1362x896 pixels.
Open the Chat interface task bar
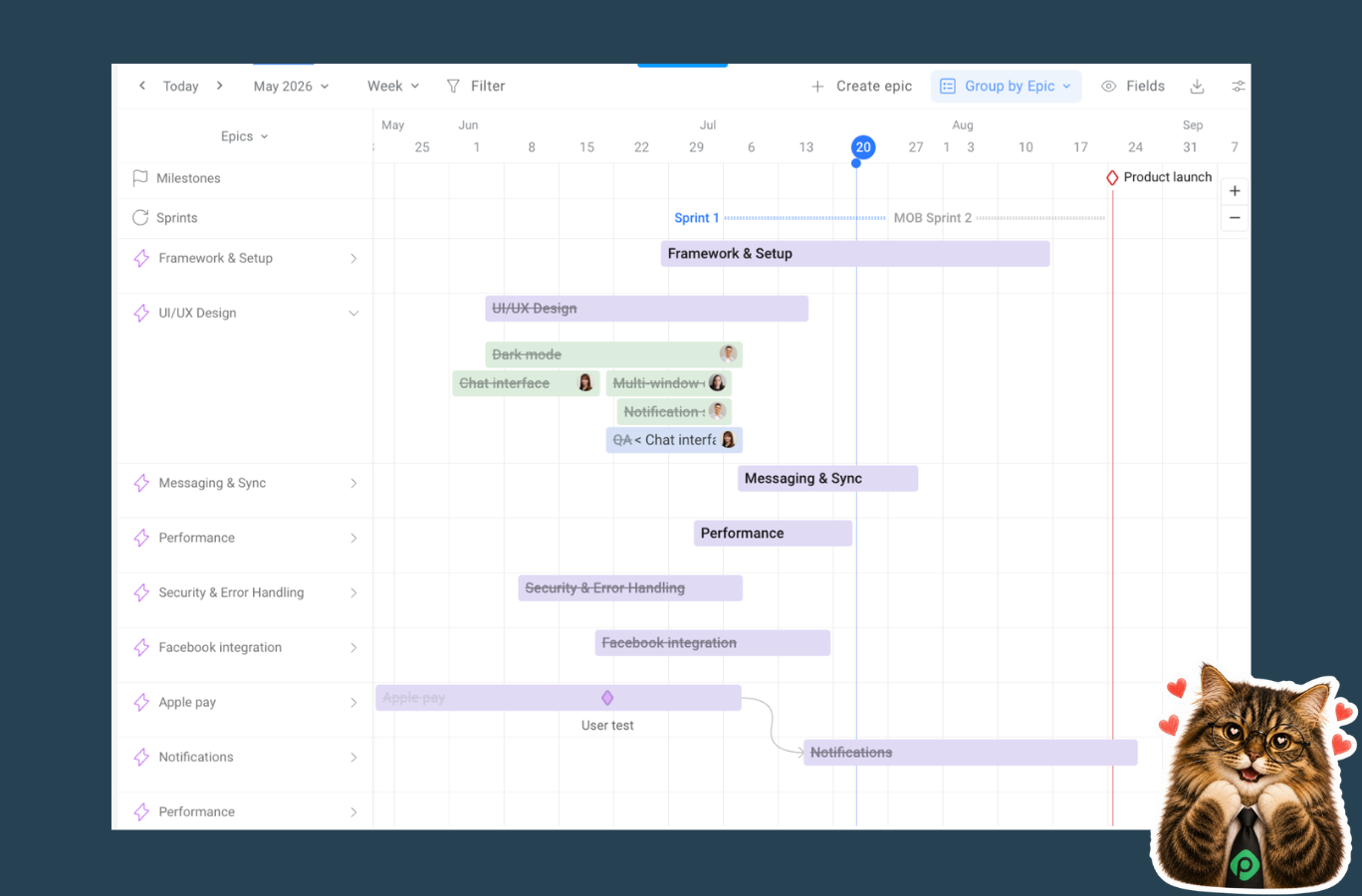pyautogui.click(x=526, y=383)
